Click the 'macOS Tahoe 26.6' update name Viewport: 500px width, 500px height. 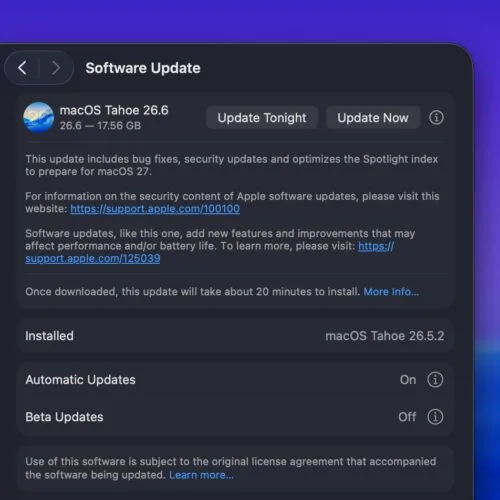coord(114,110)
